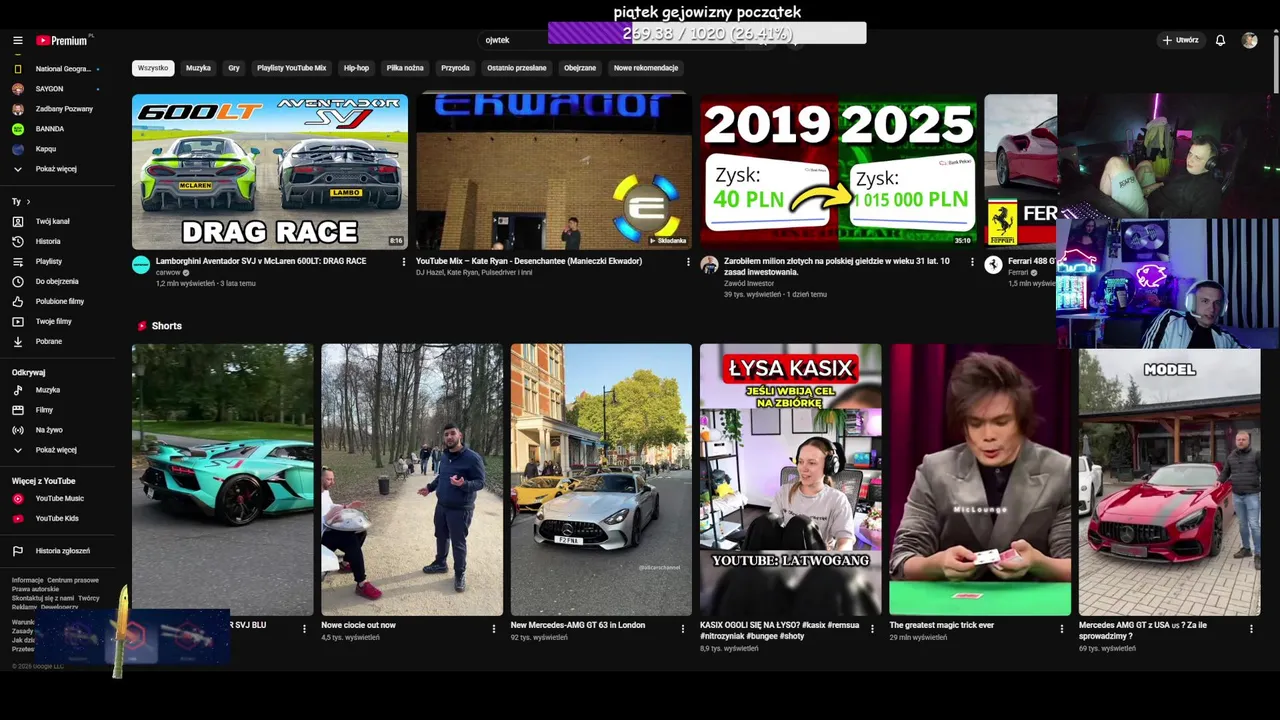This screenshot has height=720, width=1280.
Task: Expand subscriptions with Pokaż więcej
Action: pyautogui.click(x=57, y=169)
